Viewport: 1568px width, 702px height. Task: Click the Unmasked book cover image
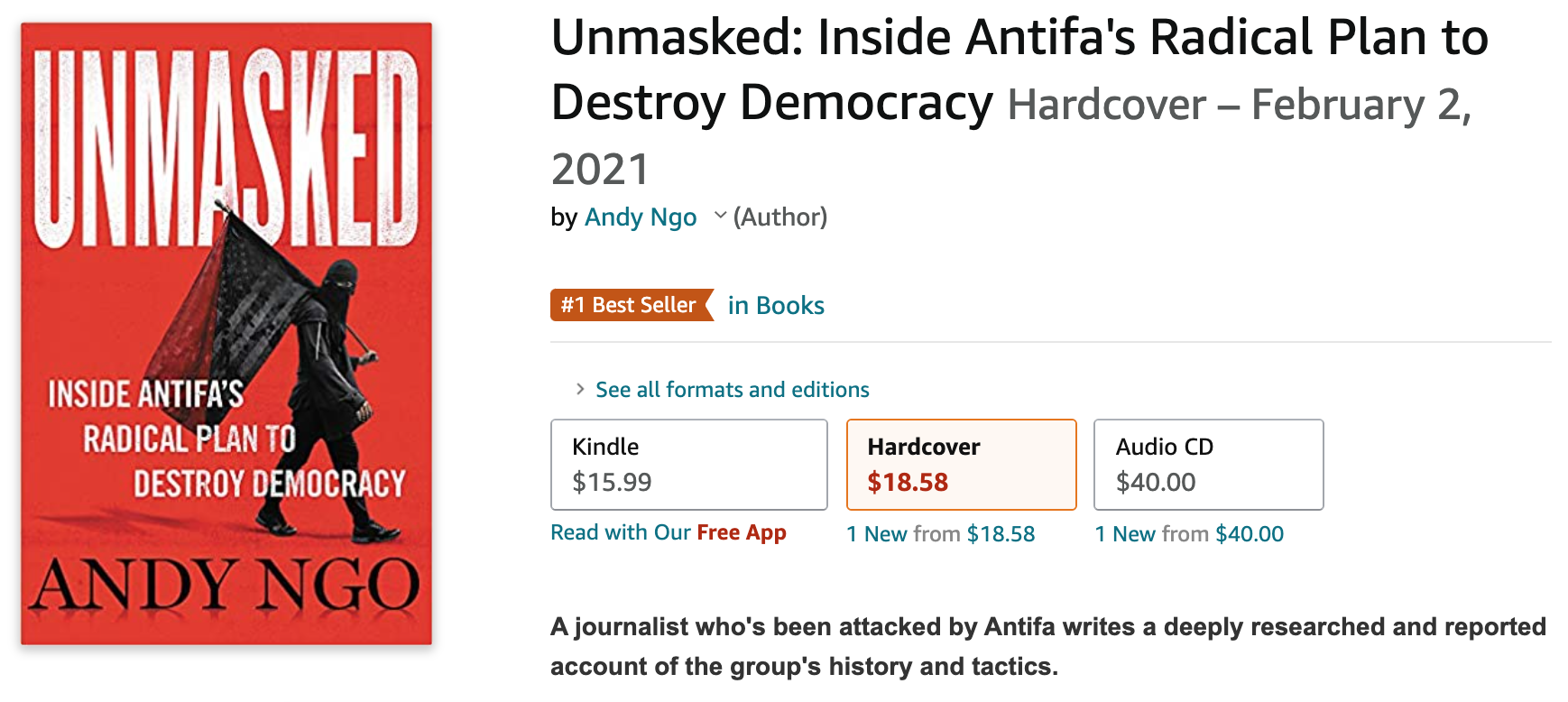coord(226,333)
